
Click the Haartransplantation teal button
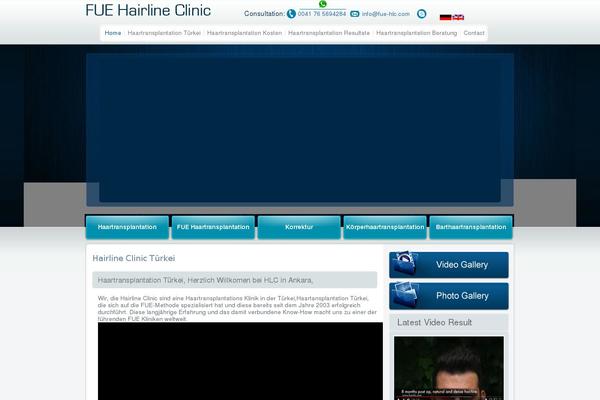127,227
